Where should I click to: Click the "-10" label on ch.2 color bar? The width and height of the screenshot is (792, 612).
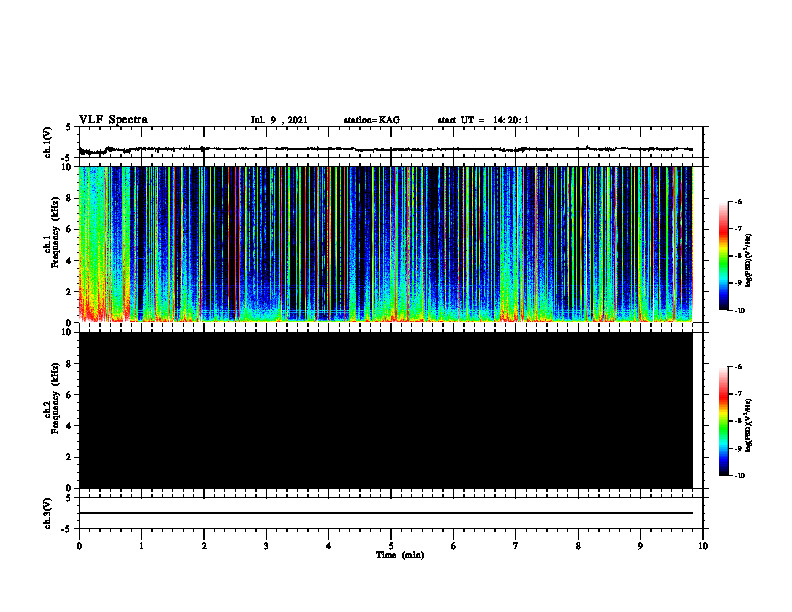click(x=739, y=476)
